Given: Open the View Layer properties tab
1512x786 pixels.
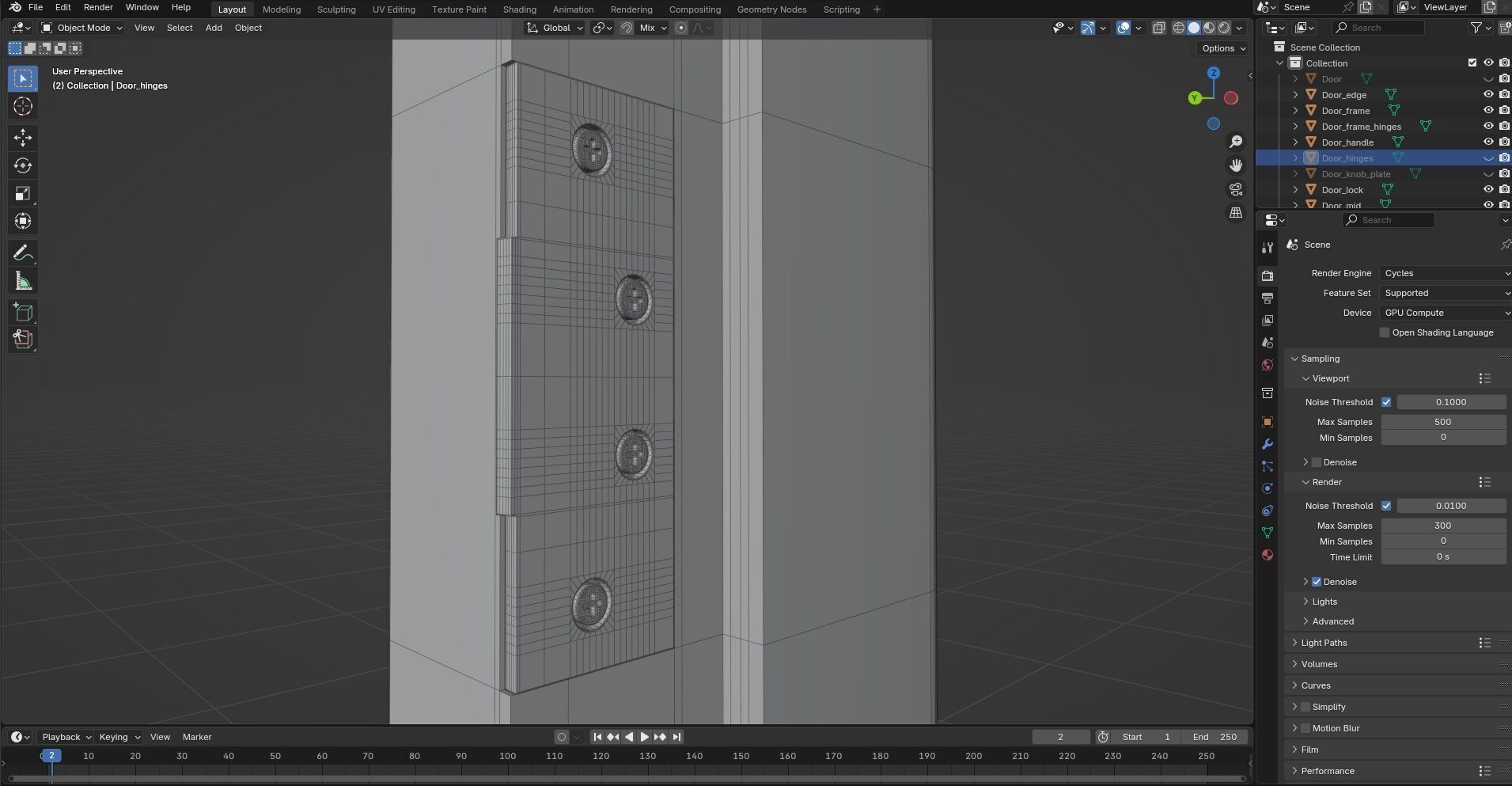Looking at the screenshot, I should pos(1268,321).
